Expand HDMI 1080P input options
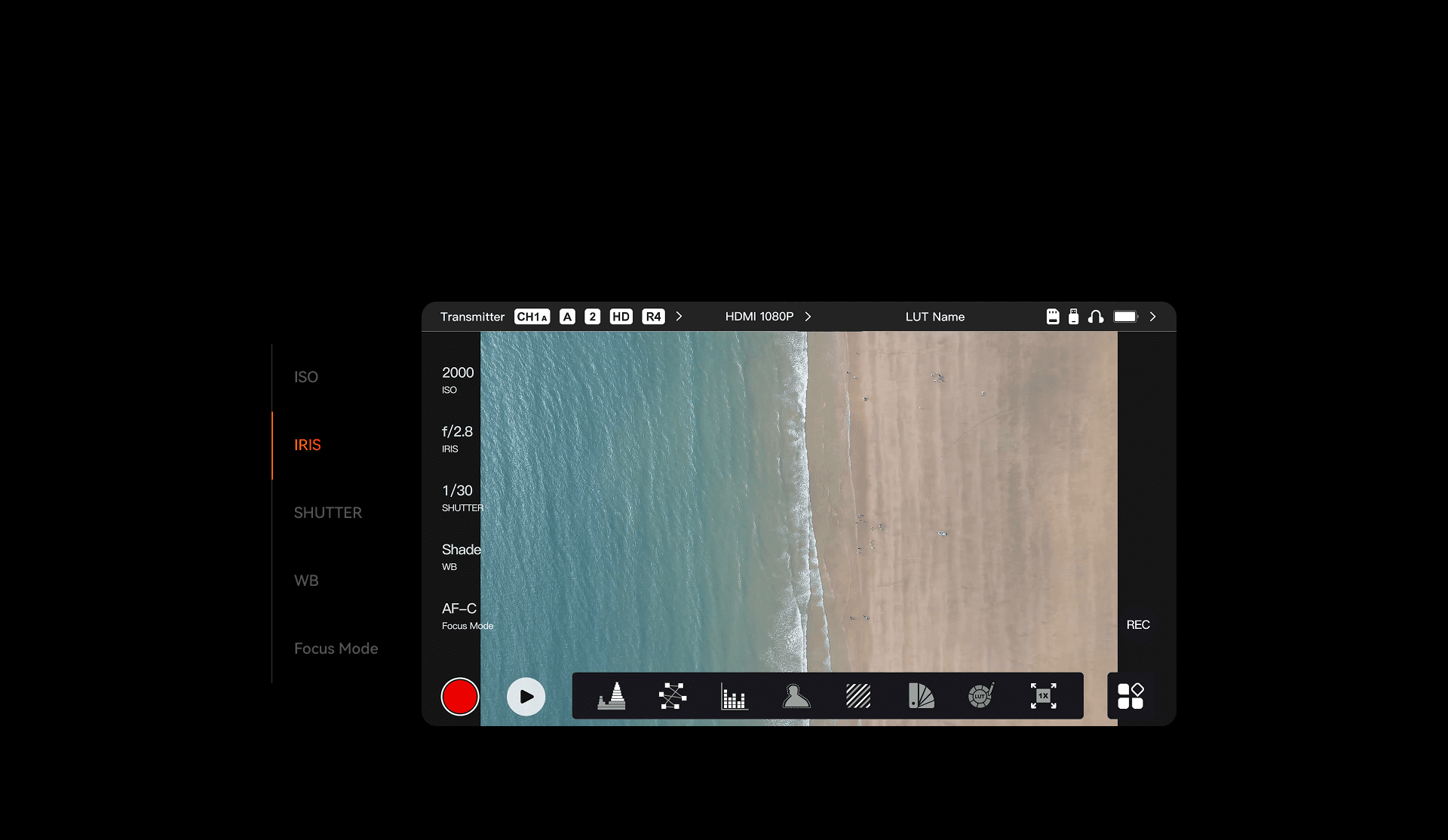Viewport: 1448px width, 840px height. click(808, 317)
